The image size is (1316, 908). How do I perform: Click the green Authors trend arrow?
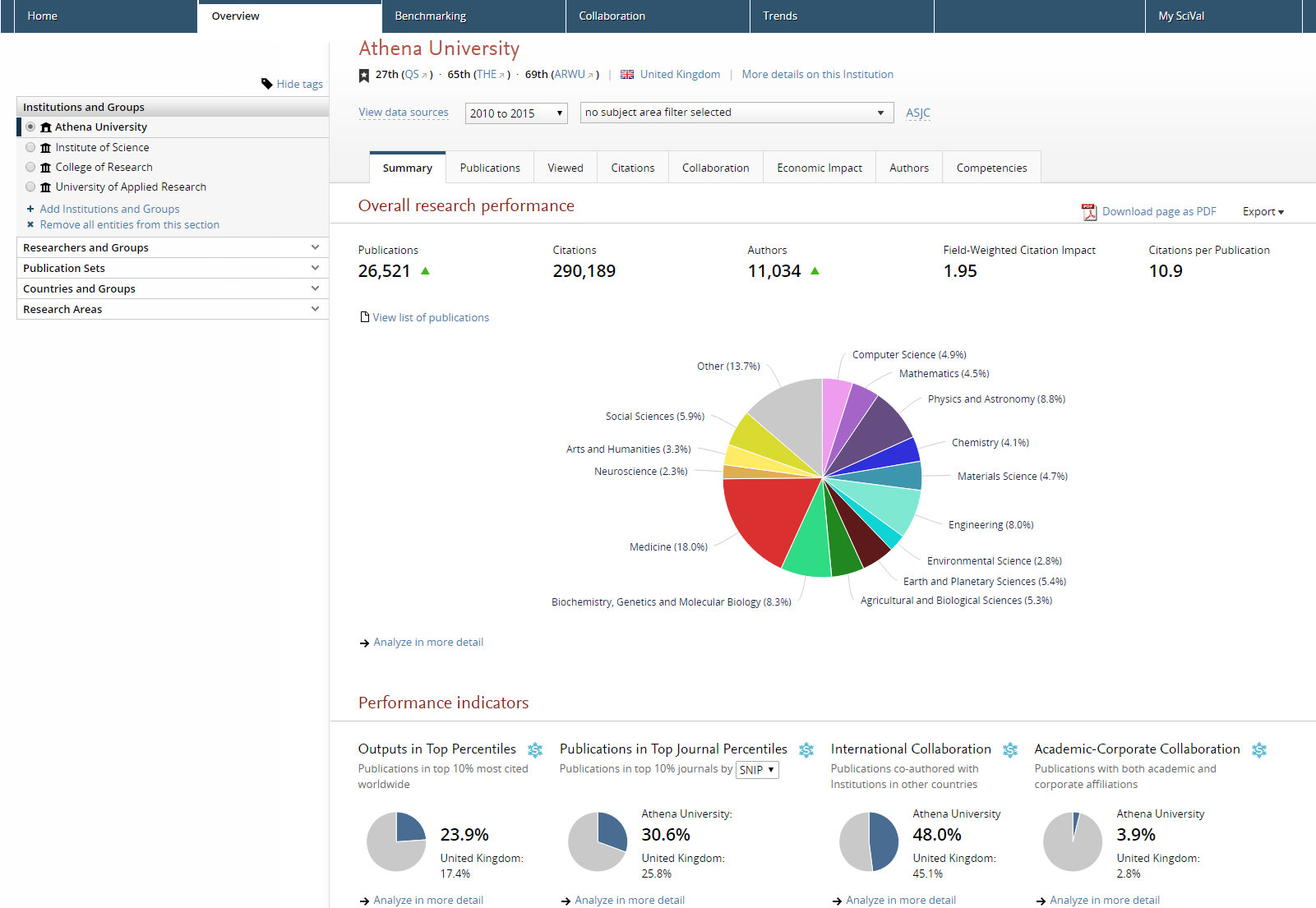coord(815,270)
